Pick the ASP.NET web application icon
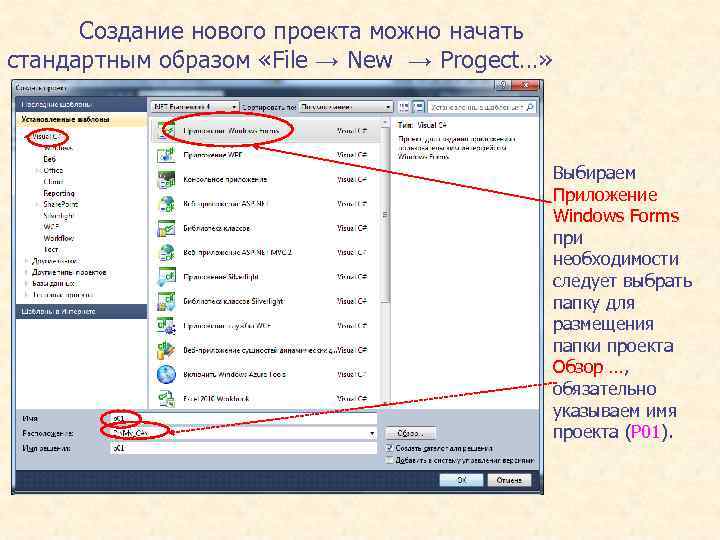 [x=166, y=203]
